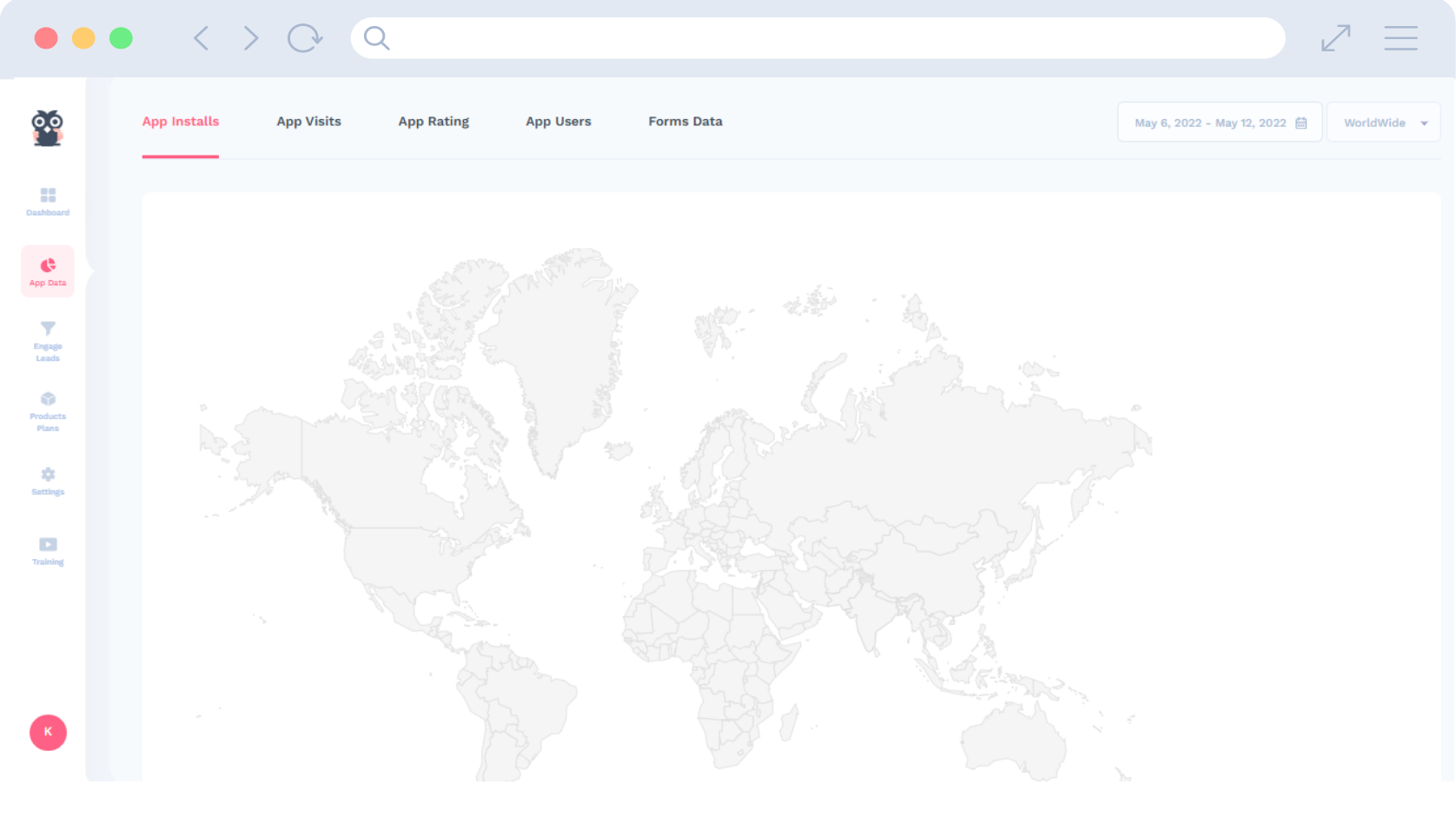The image size is (1456, 831).
Task: Select the App Installs tab
Action: [x=181, y=122]
